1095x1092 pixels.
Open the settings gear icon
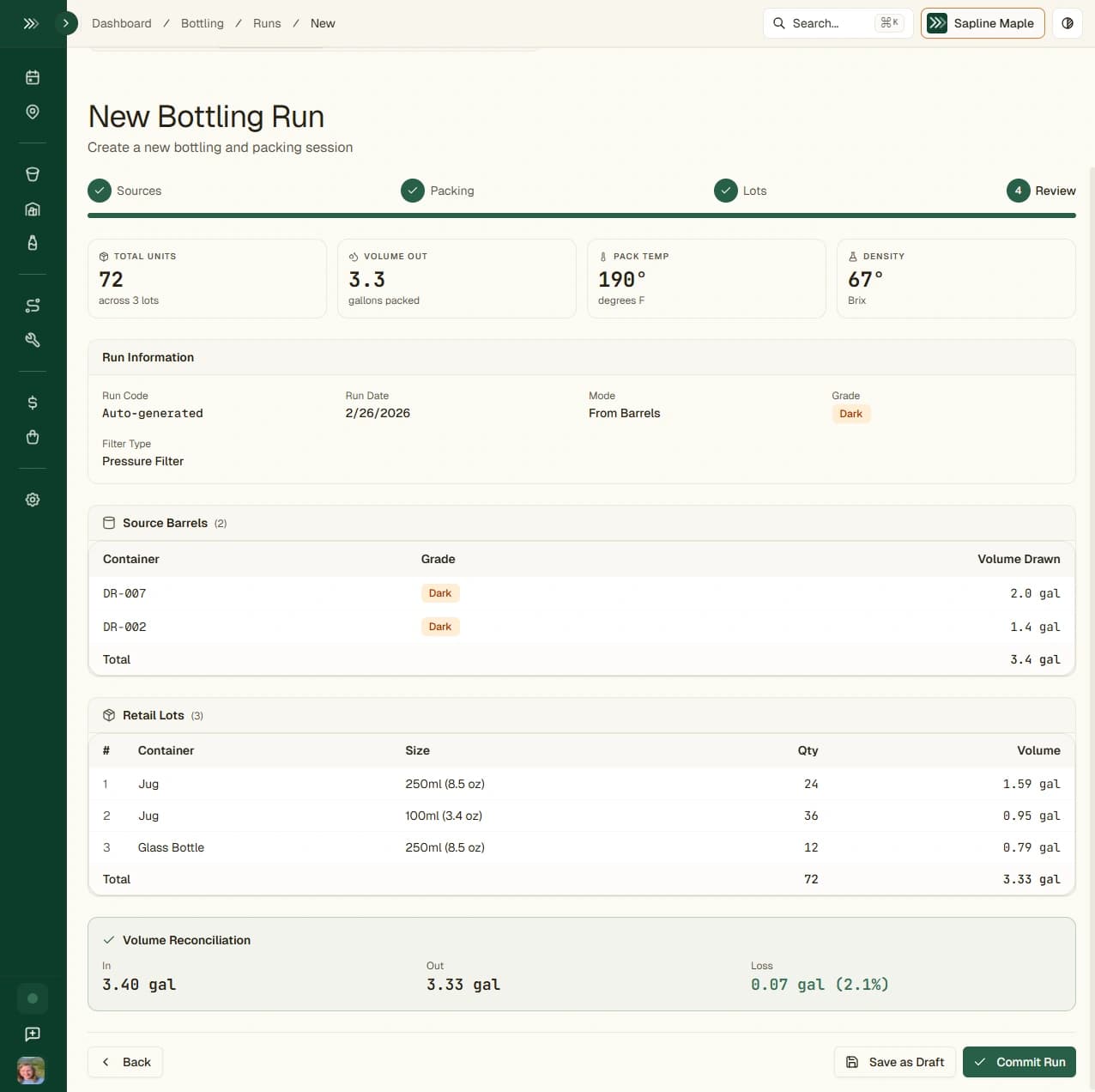pos(33,500)
